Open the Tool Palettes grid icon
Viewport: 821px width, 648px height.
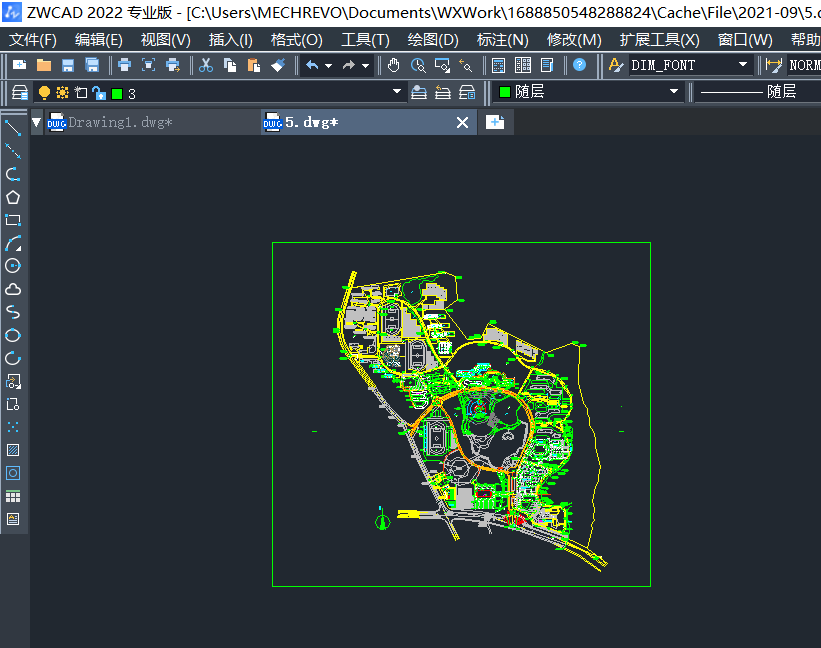[x=523, y=65]
